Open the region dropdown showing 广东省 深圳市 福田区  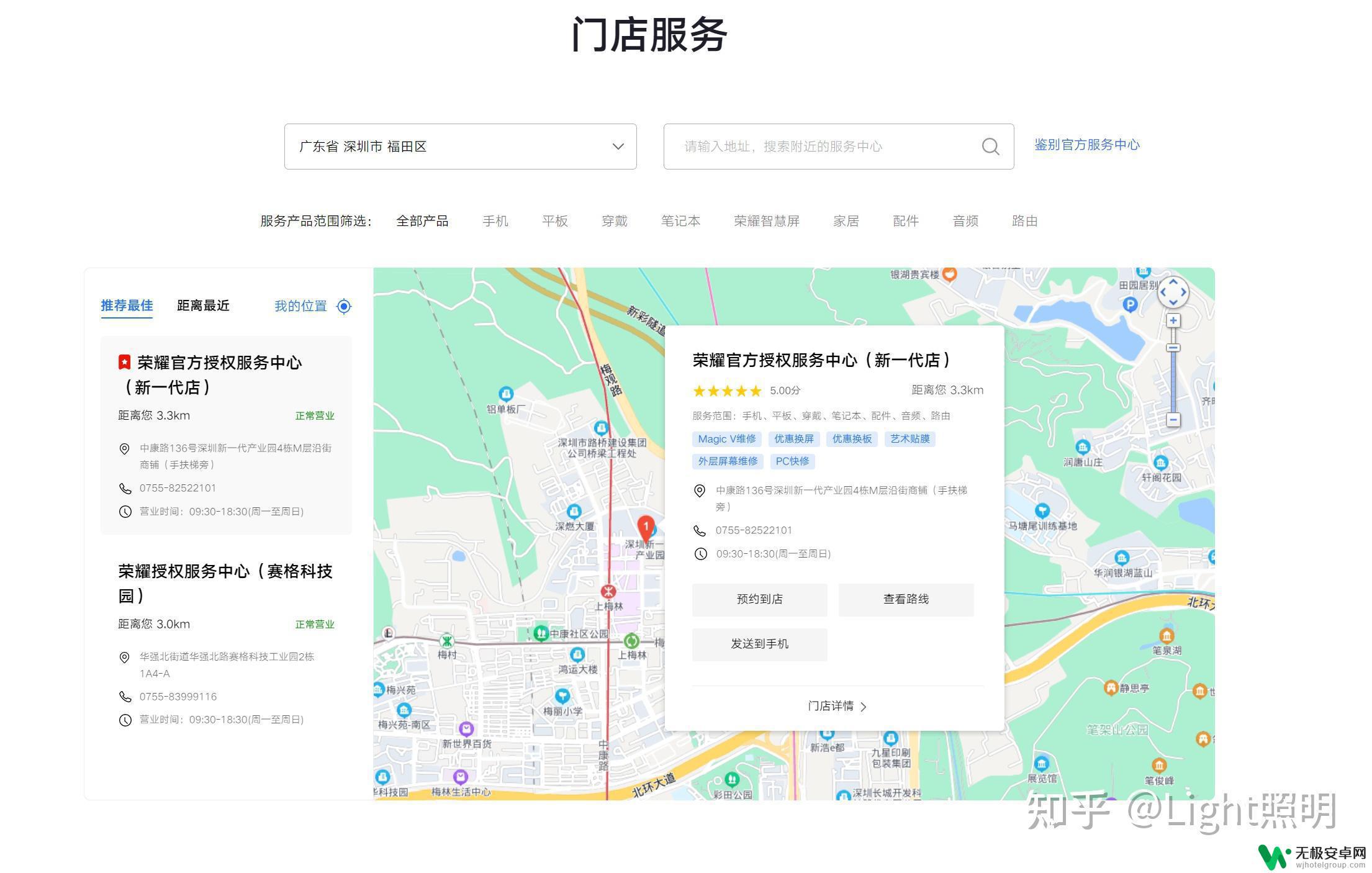coord(460,147)
